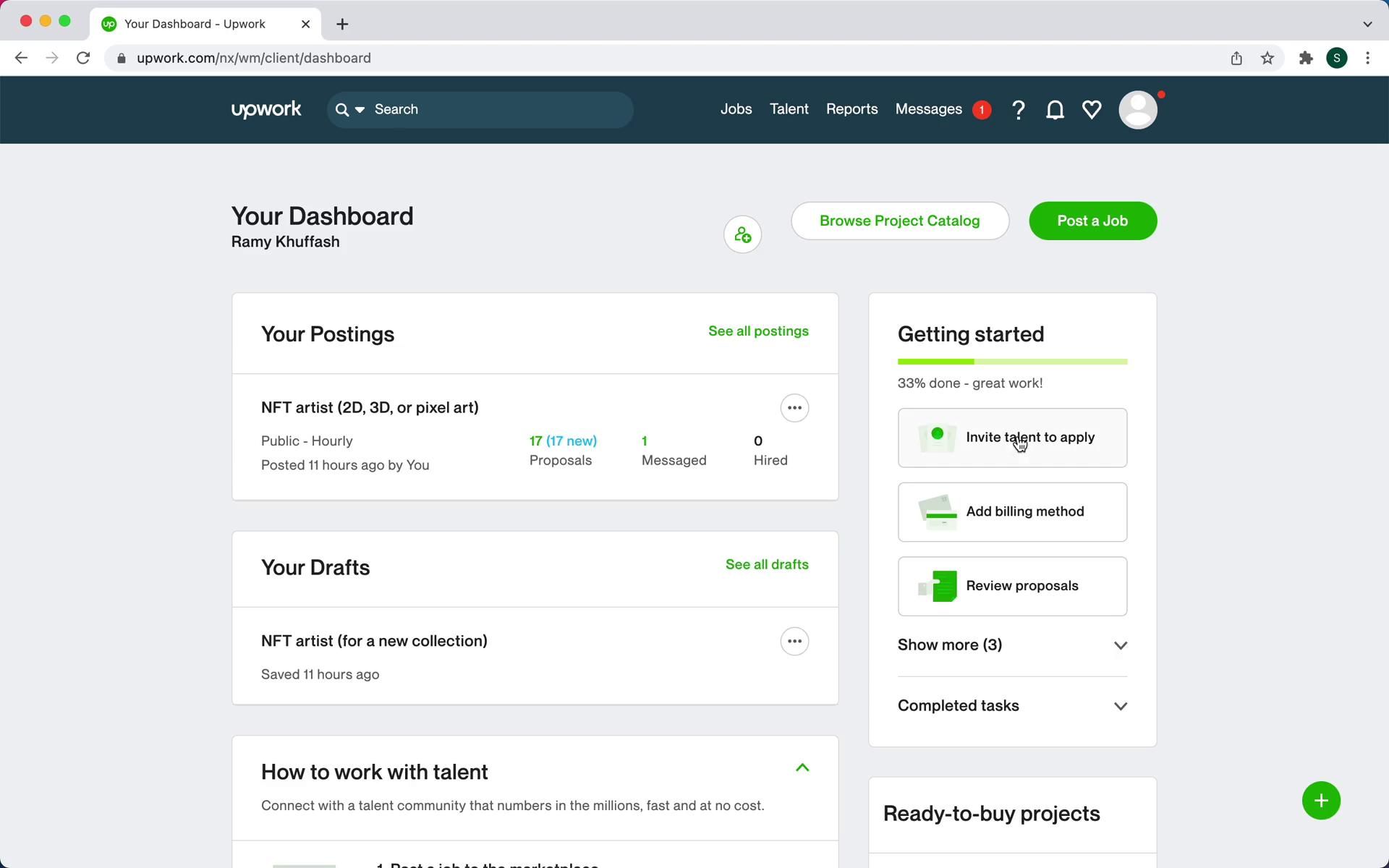The width and height of the screenshot is (1389, 868).
Task: Expand Completed tasks section
Action: [1012, 706]
